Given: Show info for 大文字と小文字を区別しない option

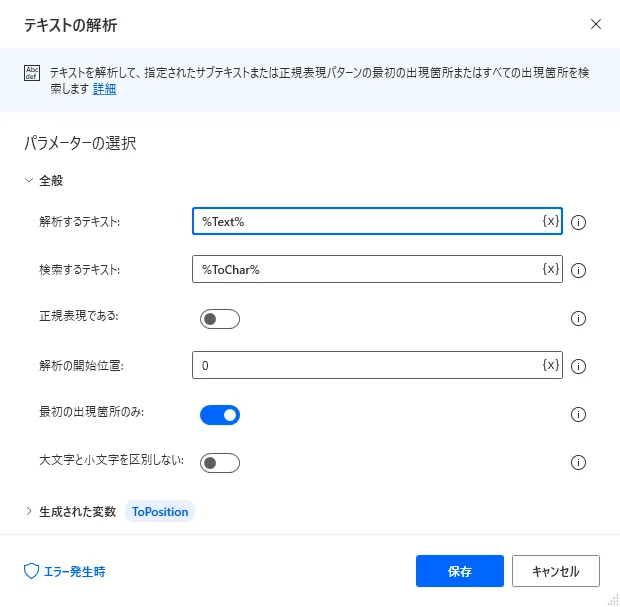Looking at the screenshot, I should tap(578, 463).
